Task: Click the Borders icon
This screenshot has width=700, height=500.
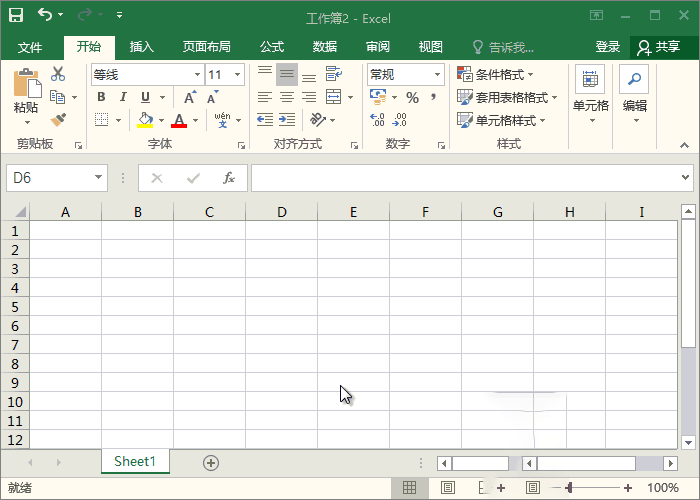Action: point(102,120)
